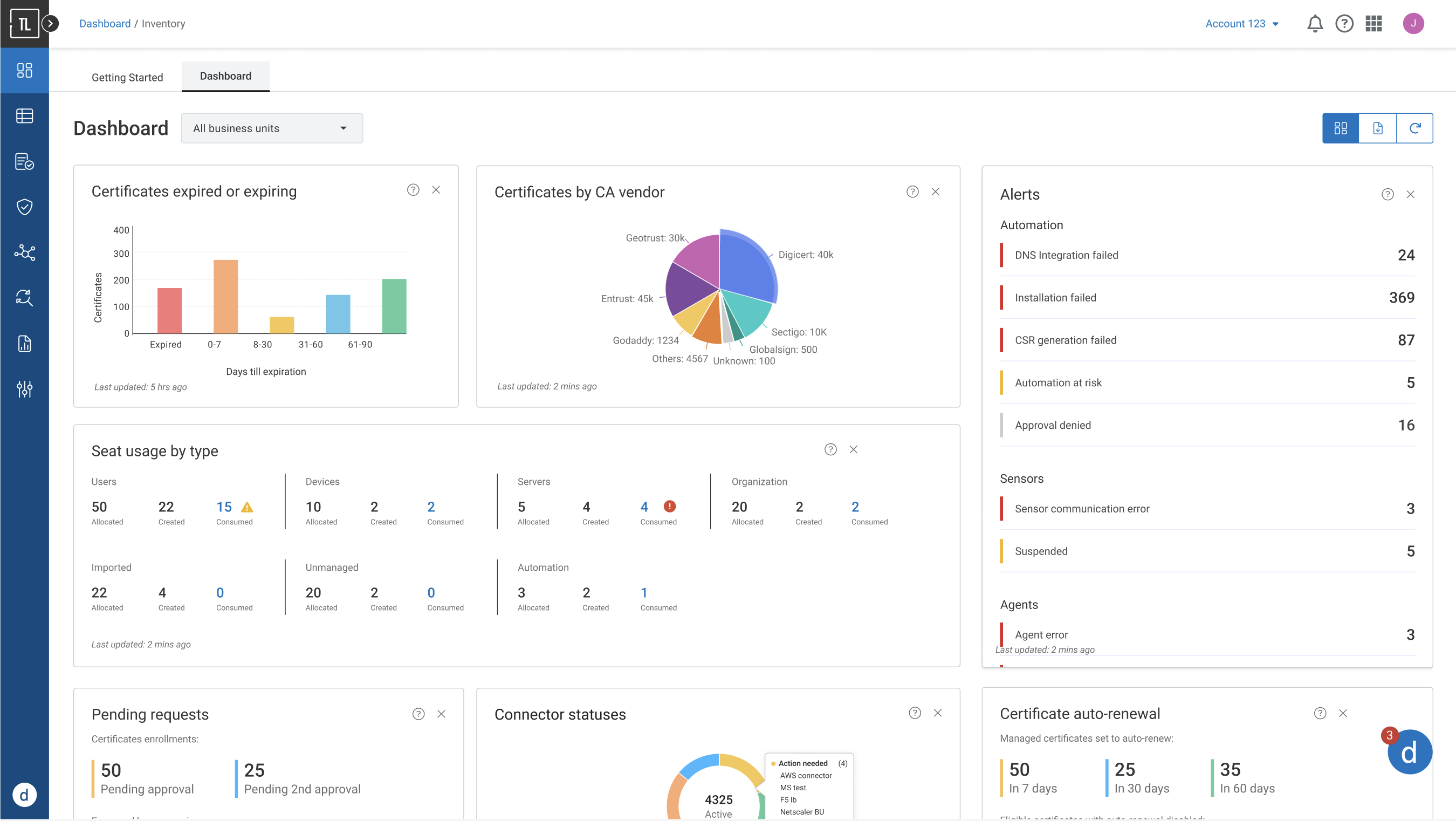Open the apps grid launcher
1456x821 pixels.
[x=1373, y=24]
